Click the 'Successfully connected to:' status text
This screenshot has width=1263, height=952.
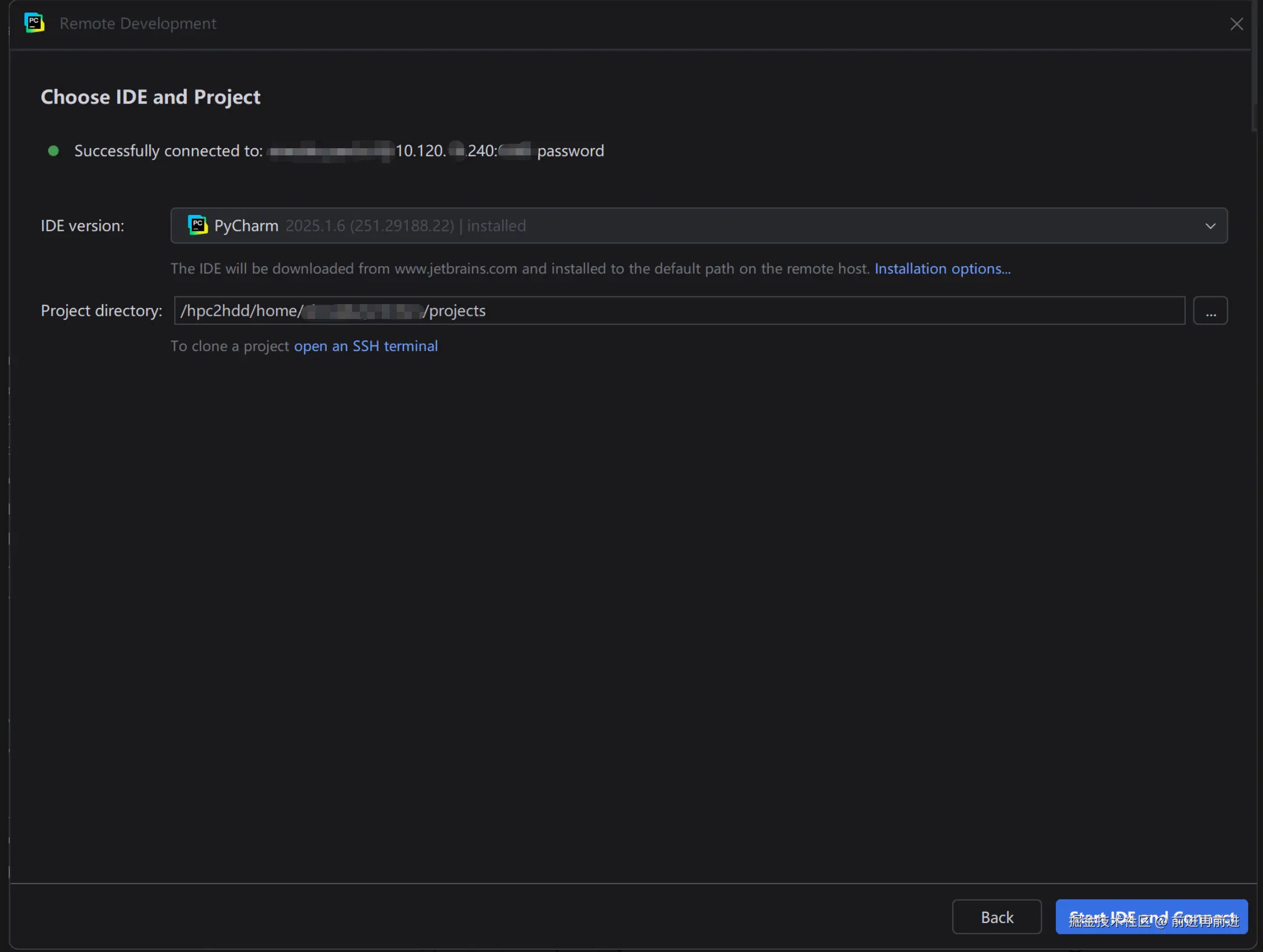(x=169, y=150)
